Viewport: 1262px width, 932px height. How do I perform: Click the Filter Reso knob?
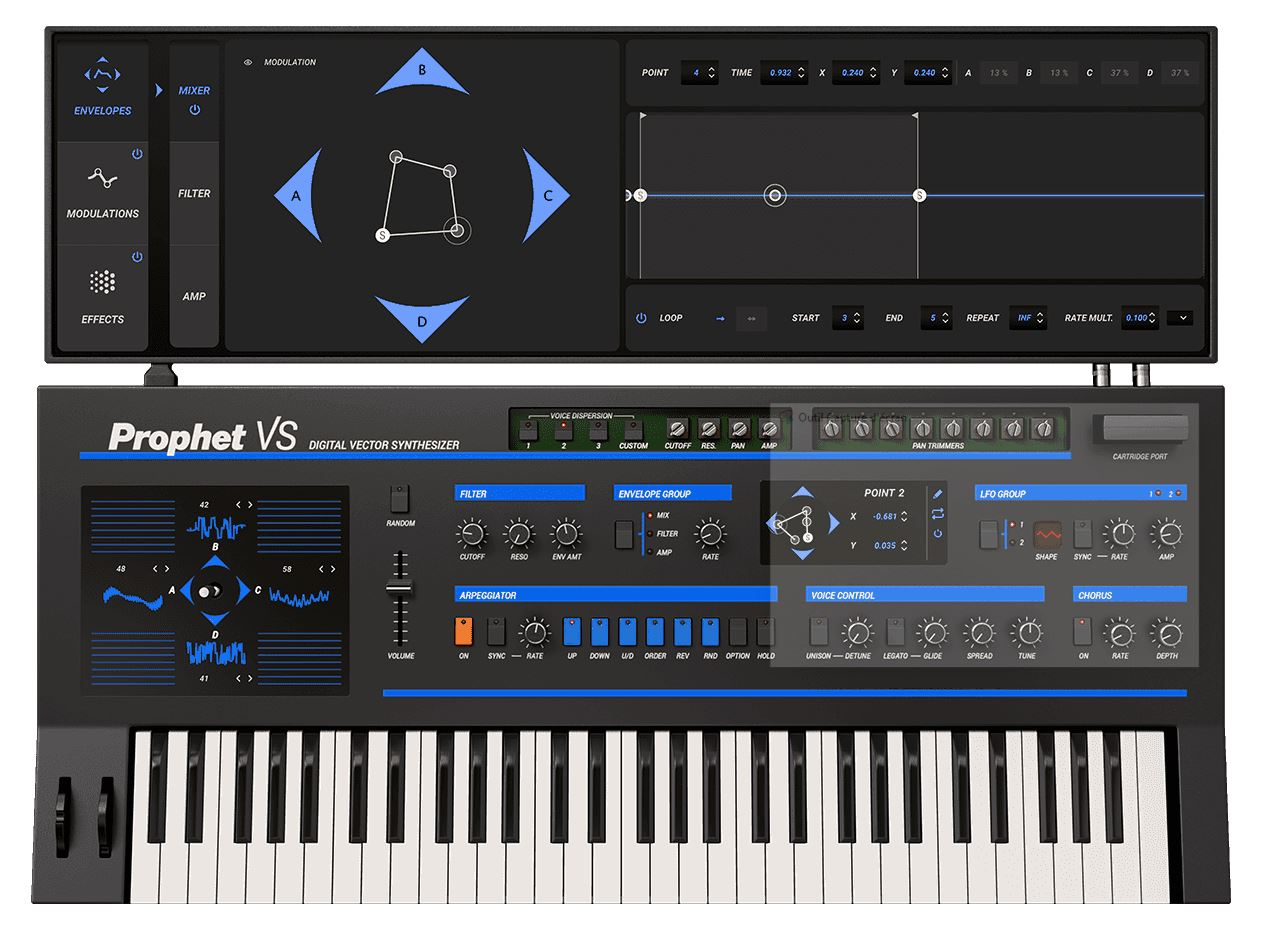(519, 534)
